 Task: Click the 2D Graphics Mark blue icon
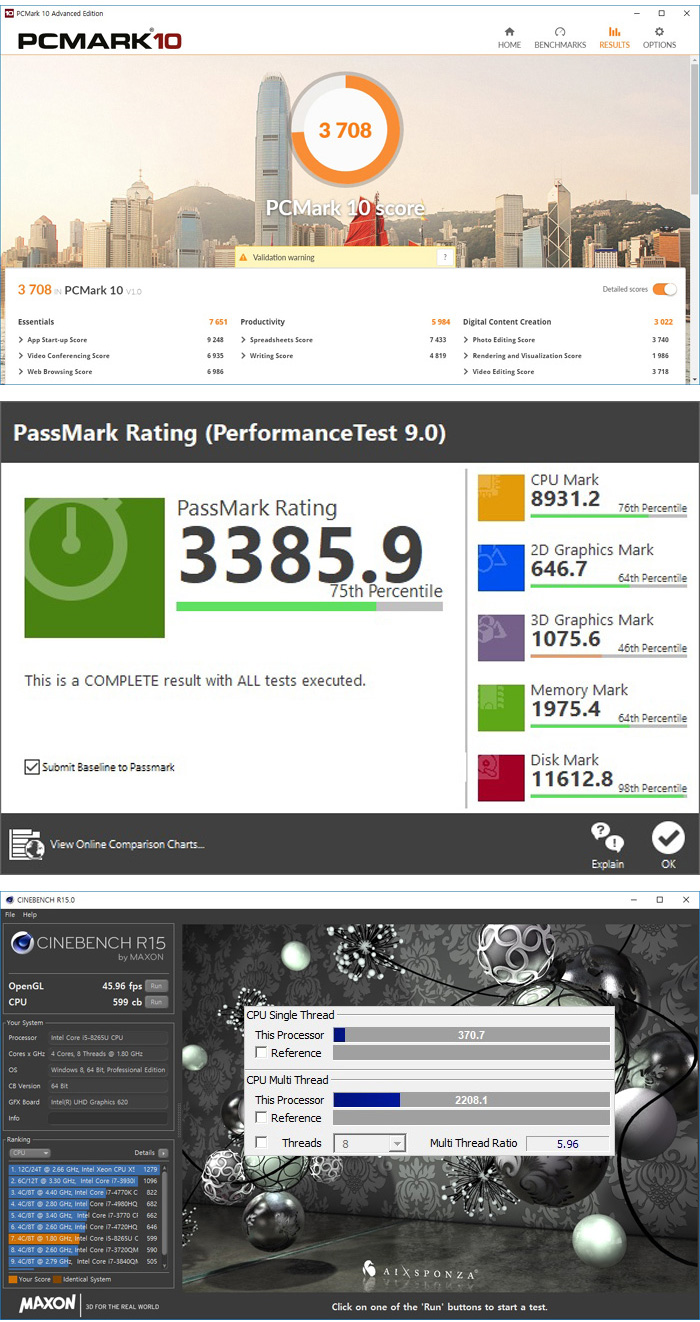pyautogui.click(x=501, y=567)
